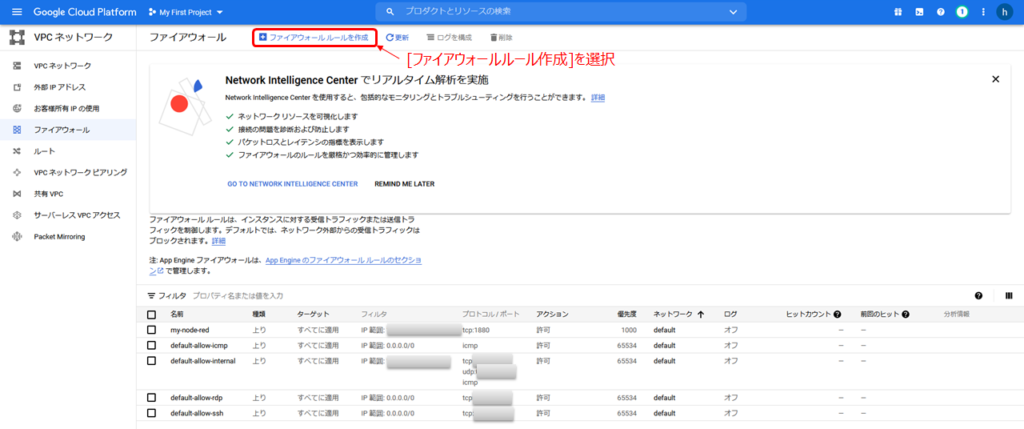
Task: Click the user account avatar 'h'
Action: pos(1006,12)
